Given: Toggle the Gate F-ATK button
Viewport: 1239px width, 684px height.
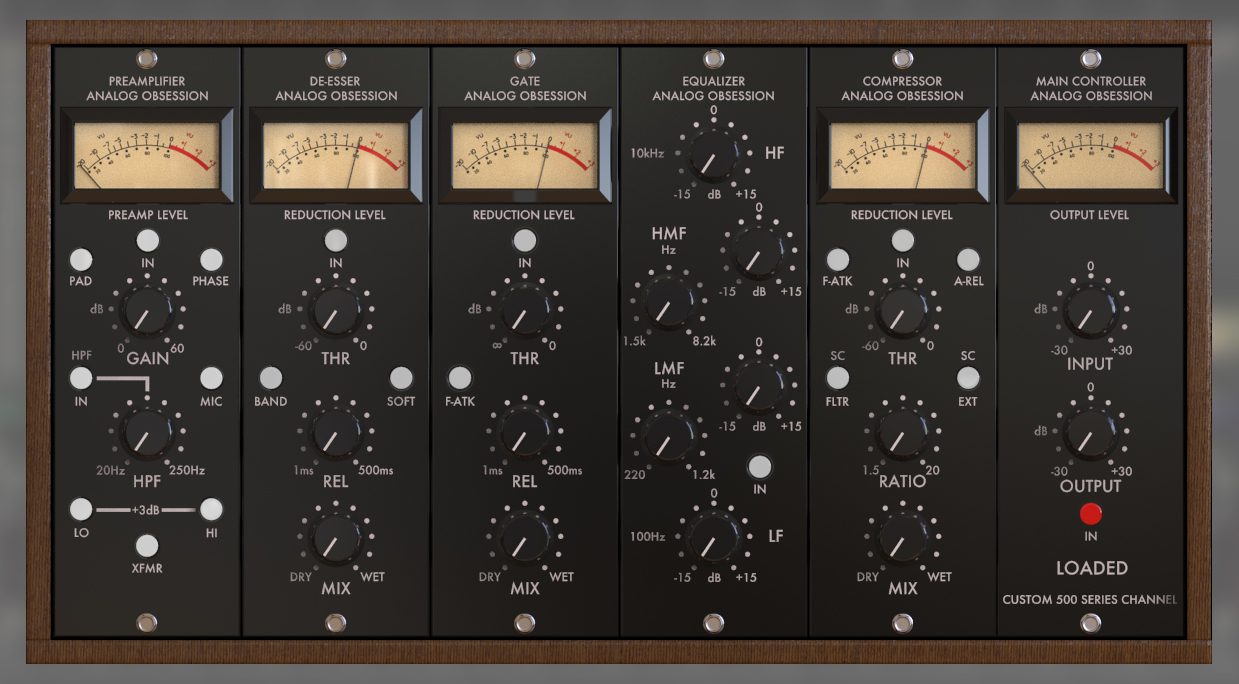Looking at the screenshot, I should pos(459,378).
